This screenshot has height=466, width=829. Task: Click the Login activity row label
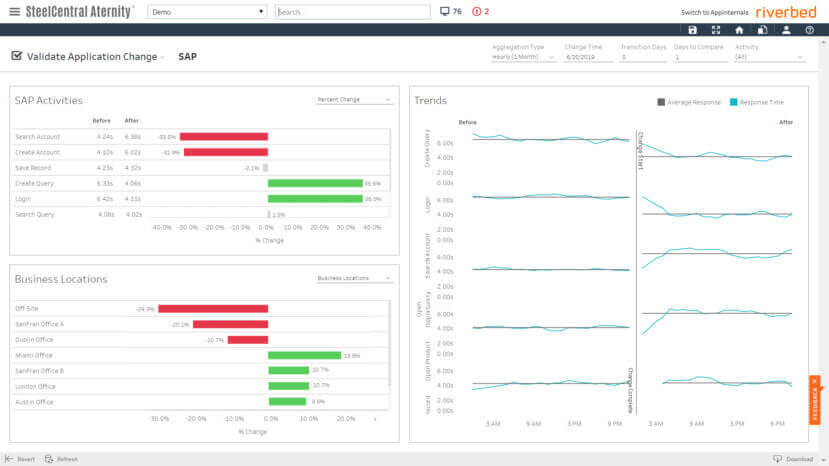(x=23, y=199)
